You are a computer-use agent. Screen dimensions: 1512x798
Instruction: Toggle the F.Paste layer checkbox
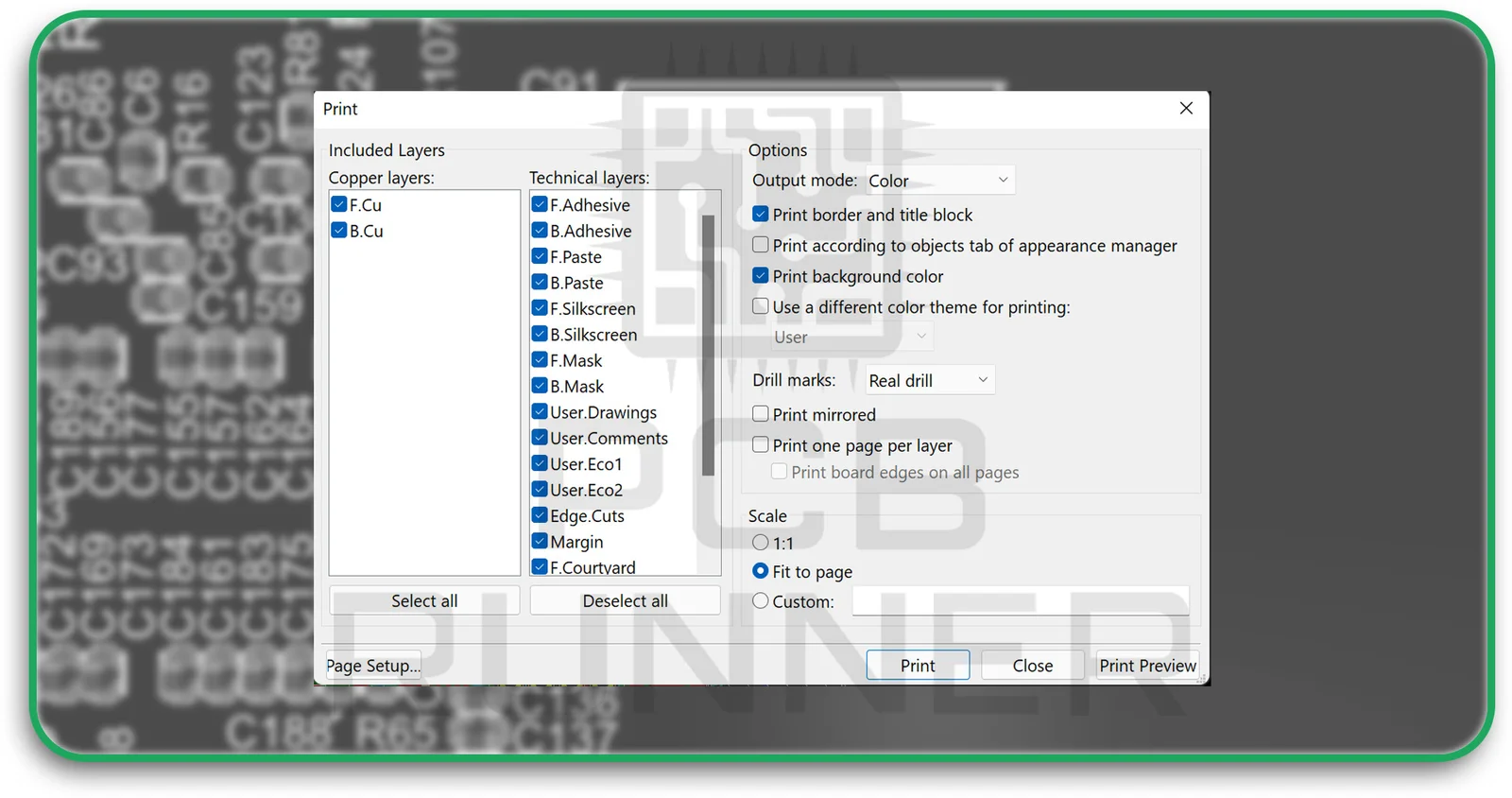pos(540,256)
